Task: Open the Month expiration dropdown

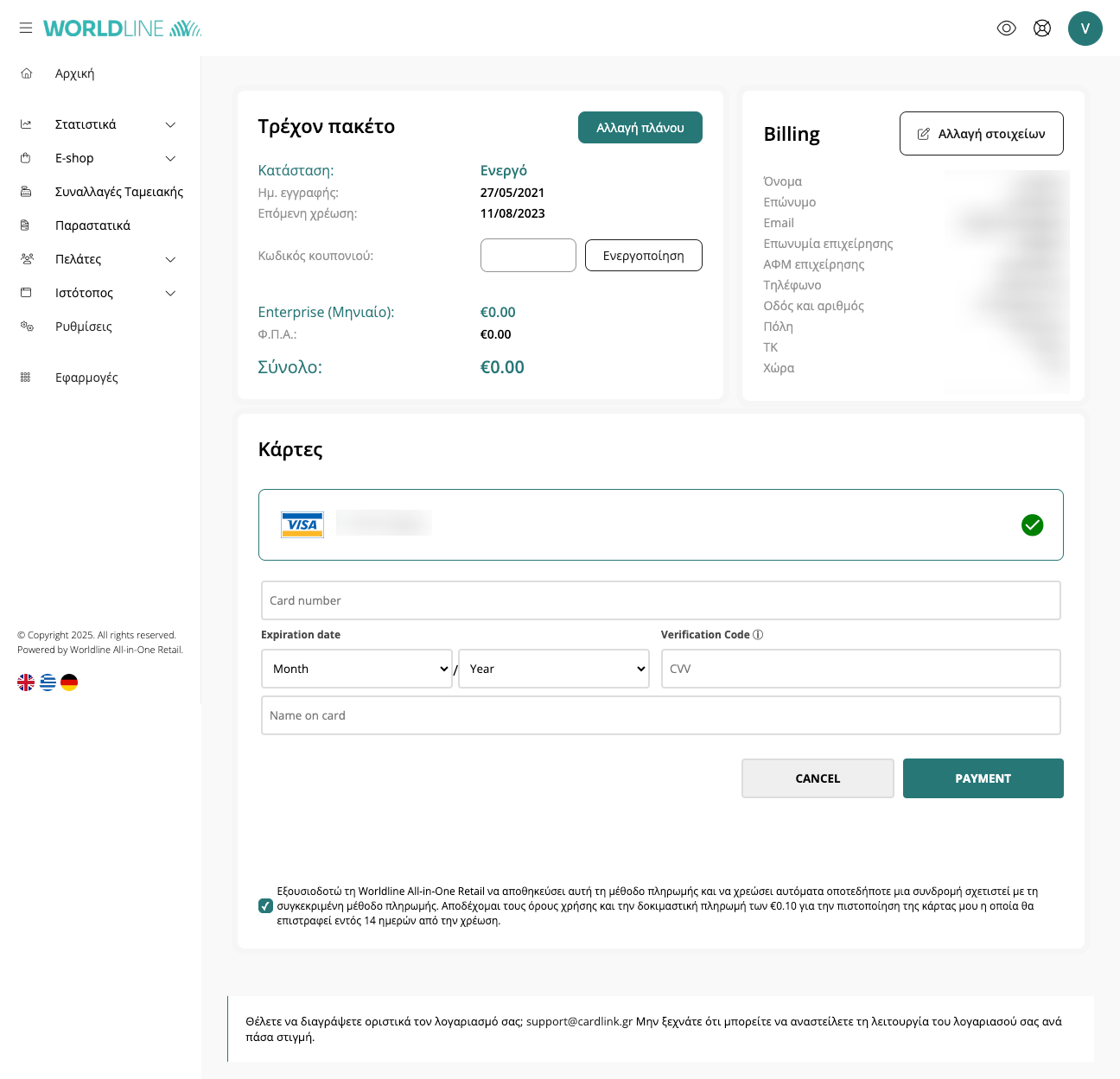Action: click(356, 669)
